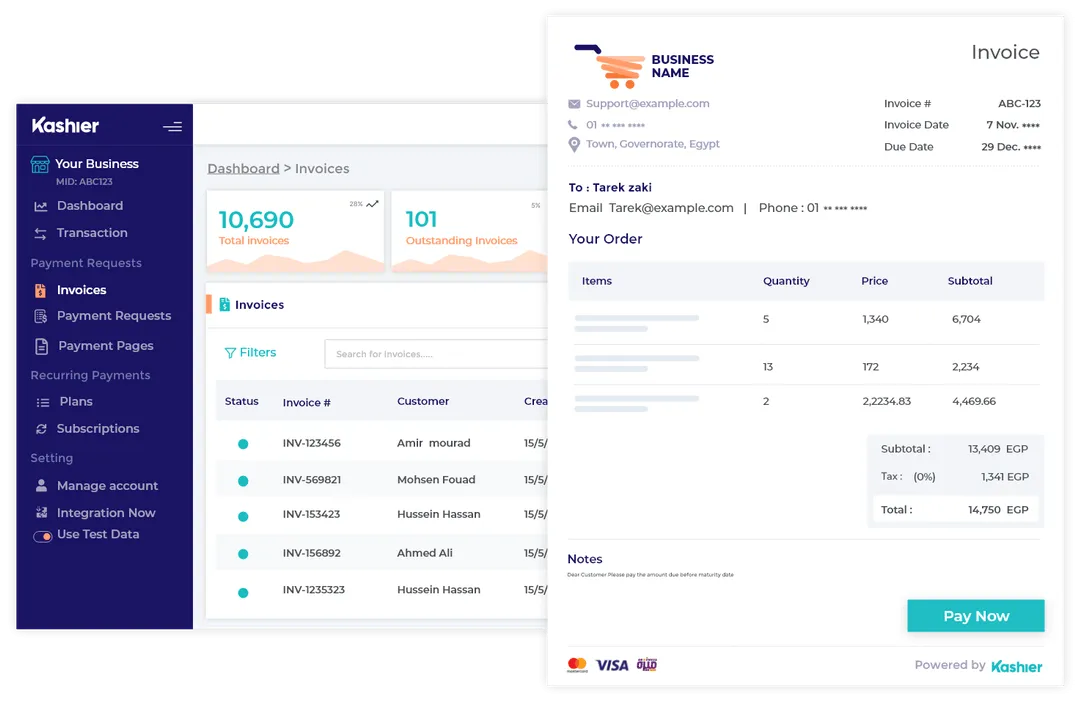Click the Filters button

[250, 353]
